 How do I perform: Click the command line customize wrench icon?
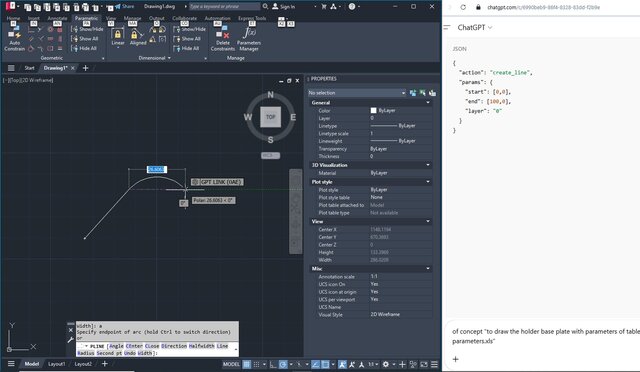click(x=70, y=340)
